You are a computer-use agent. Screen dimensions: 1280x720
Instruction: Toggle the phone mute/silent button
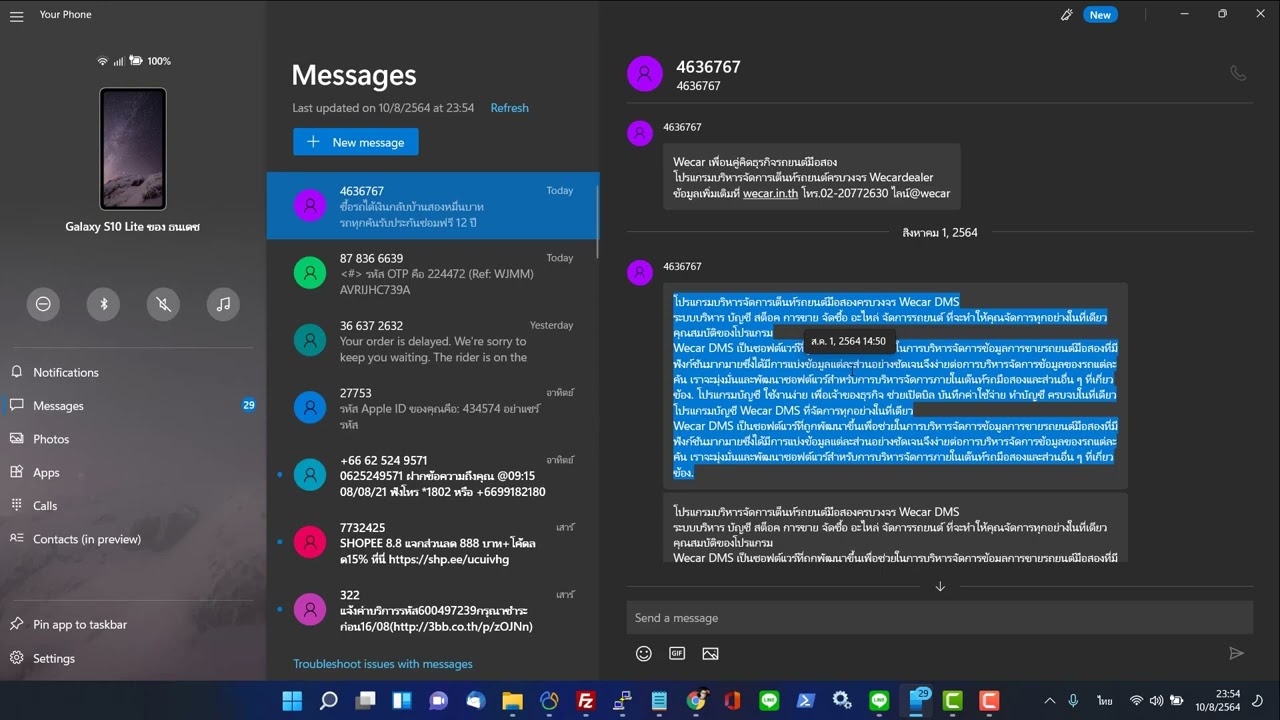pos(164,304)
